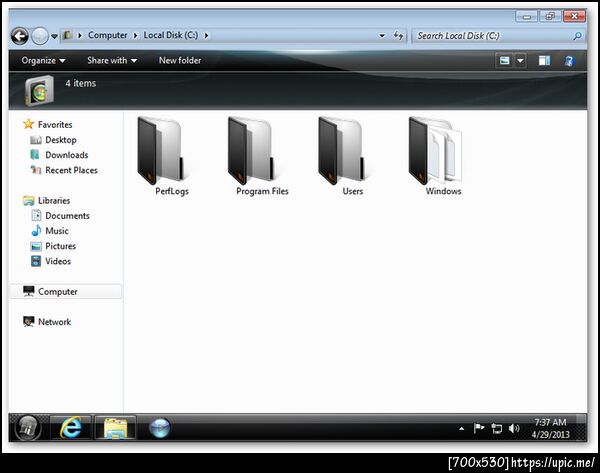
Task: Click the search magnifier icon
Action: [577, 36]
